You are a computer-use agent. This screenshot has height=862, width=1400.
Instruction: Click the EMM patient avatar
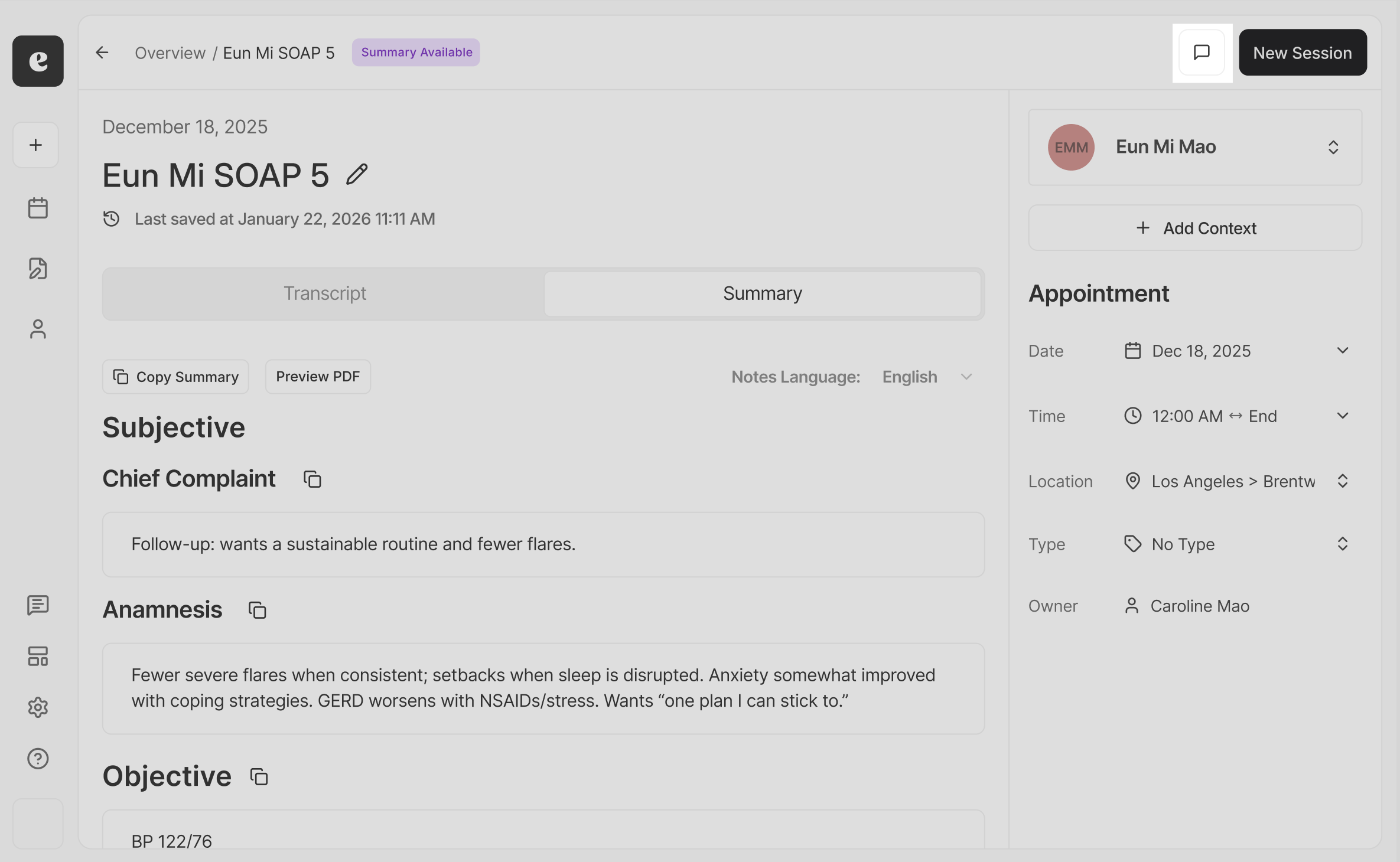click(x=1071, y=147)
